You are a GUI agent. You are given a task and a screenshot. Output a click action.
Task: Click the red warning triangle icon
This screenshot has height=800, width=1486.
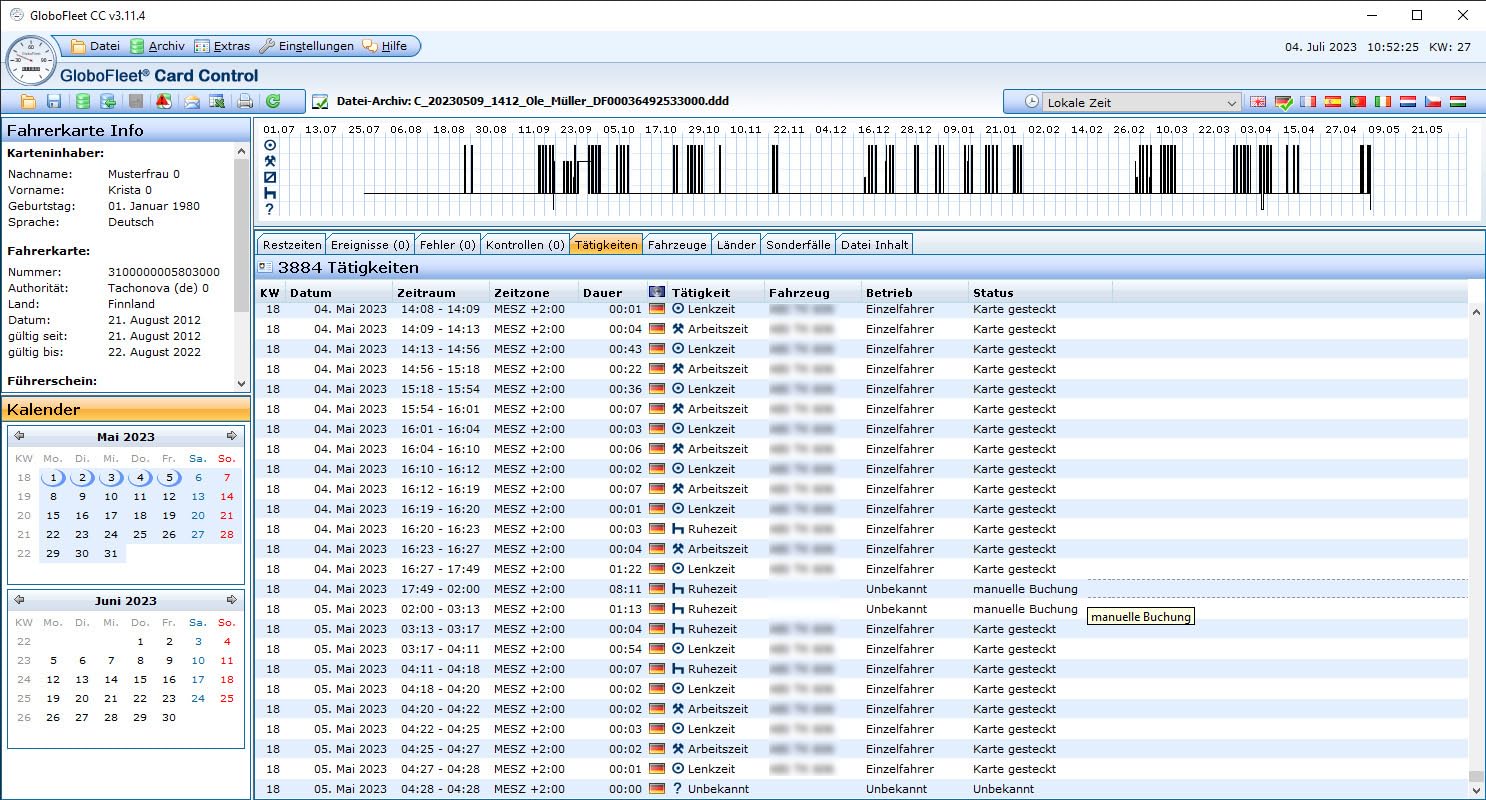pos(164,101)
